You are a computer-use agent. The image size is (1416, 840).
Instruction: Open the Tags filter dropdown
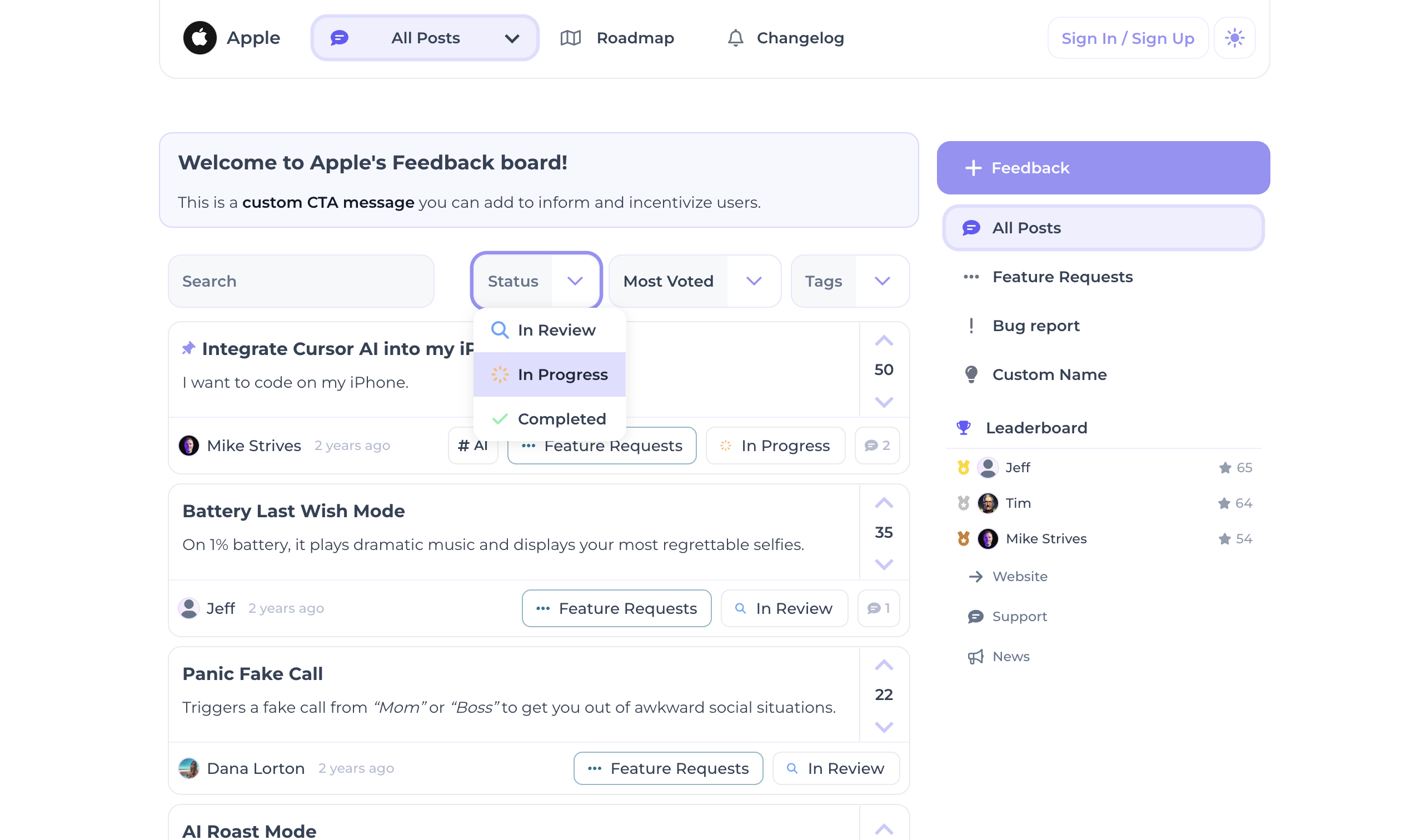[850, 281]
